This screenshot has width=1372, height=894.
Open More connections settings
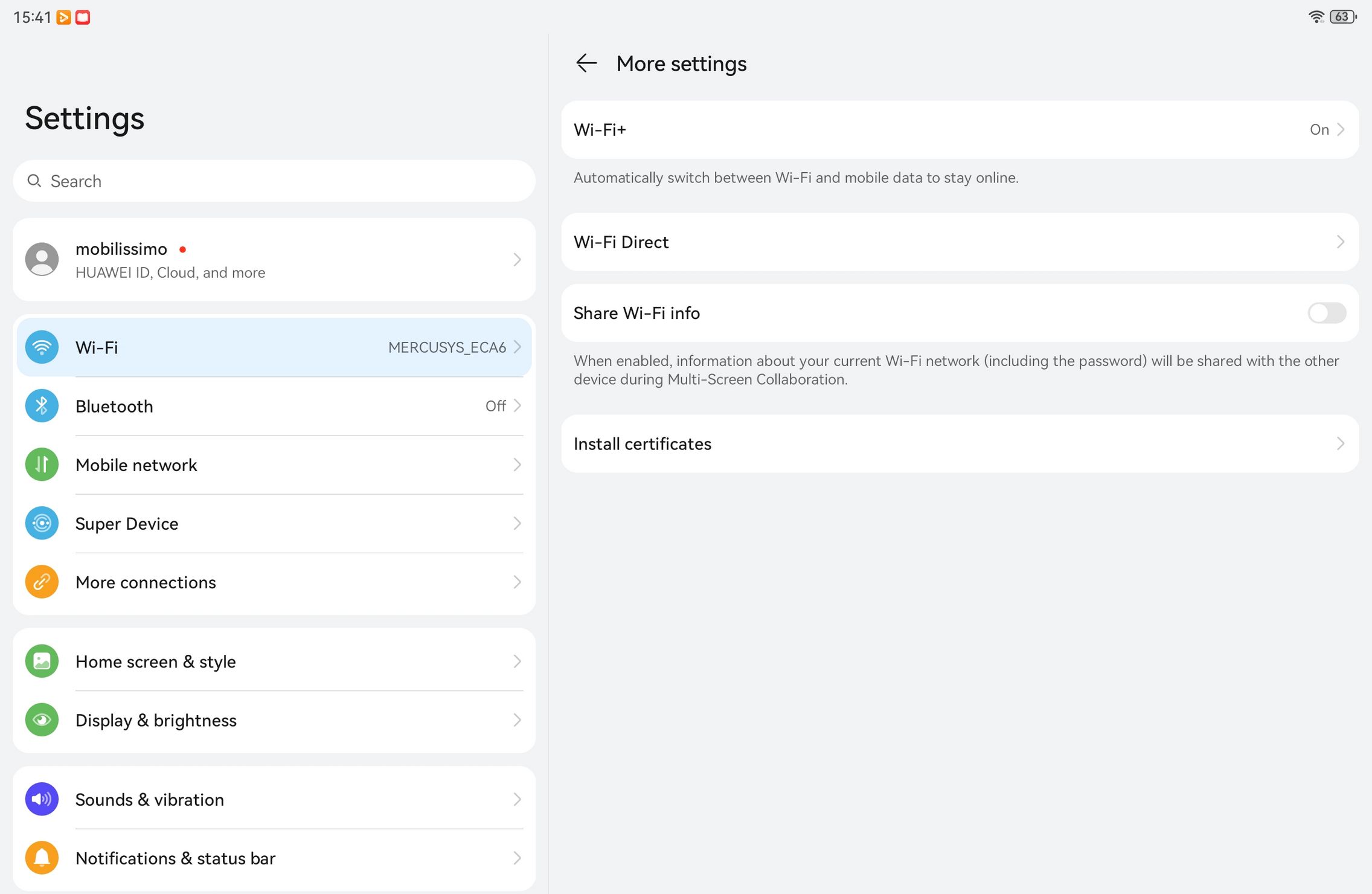tap(274, 582)
